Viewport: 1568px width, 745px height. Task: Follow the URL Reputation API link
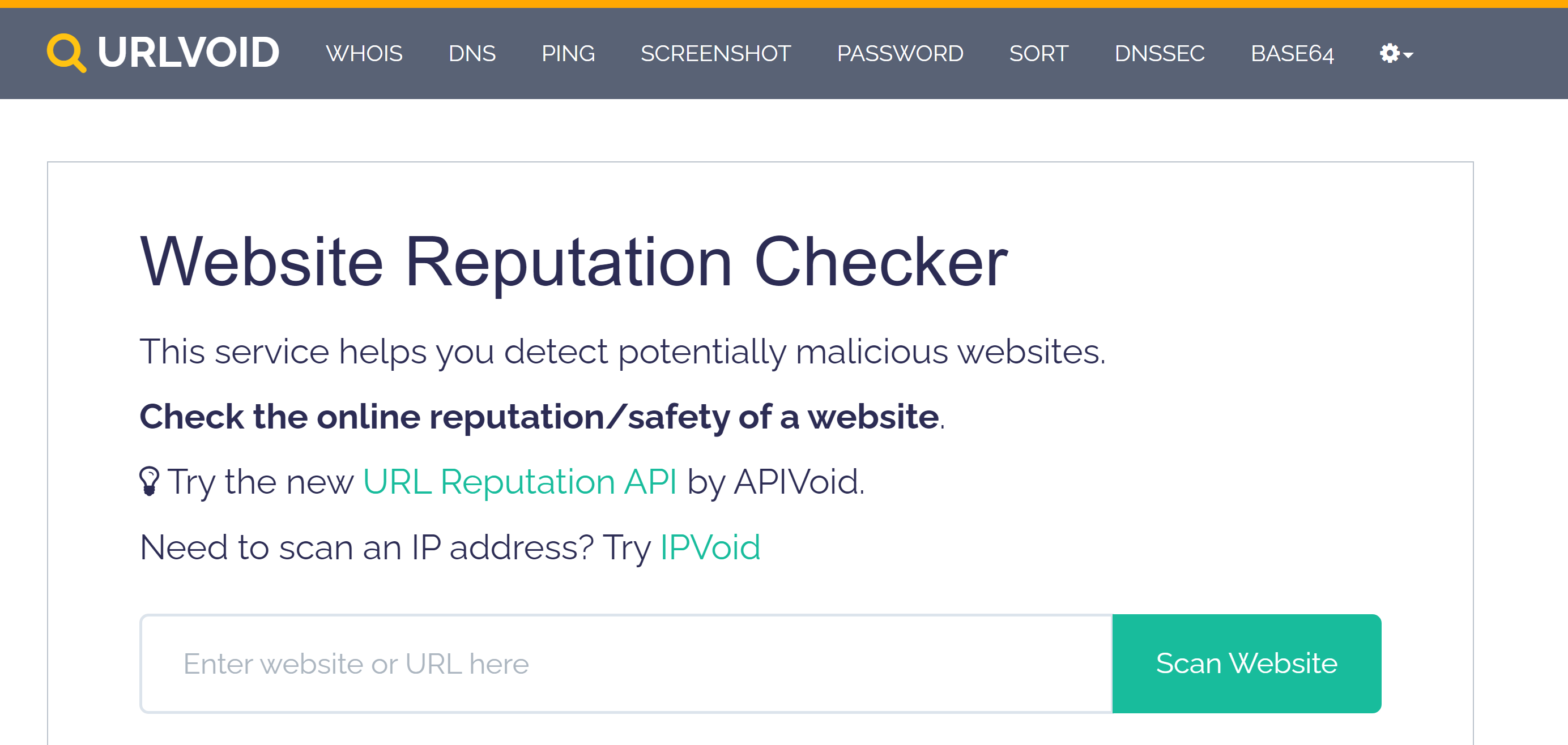pyautogui.click(x=519, y=482)
